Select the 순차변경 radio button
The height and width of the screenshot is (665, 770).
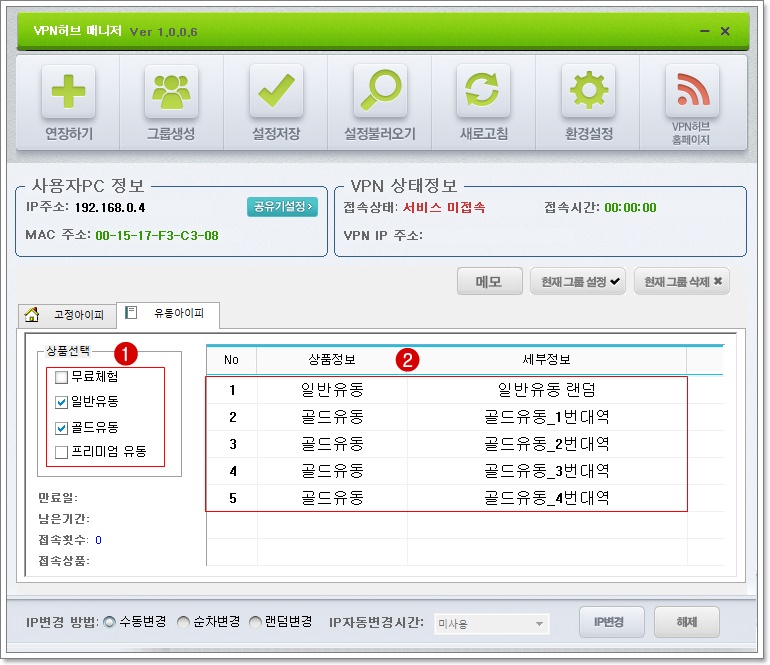[x=183, y=622]
